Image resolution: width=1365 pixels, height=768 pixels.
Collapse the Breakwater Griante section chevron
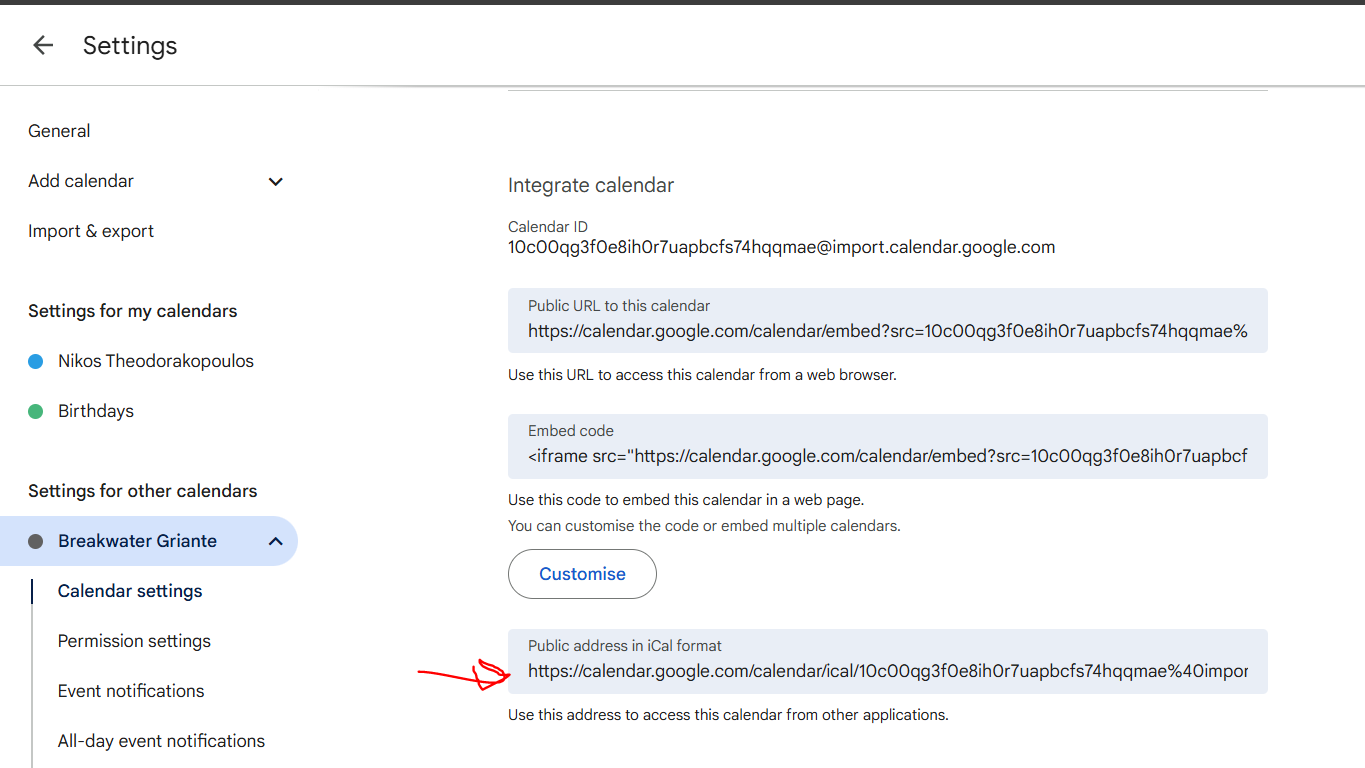(x=276, y=541)
